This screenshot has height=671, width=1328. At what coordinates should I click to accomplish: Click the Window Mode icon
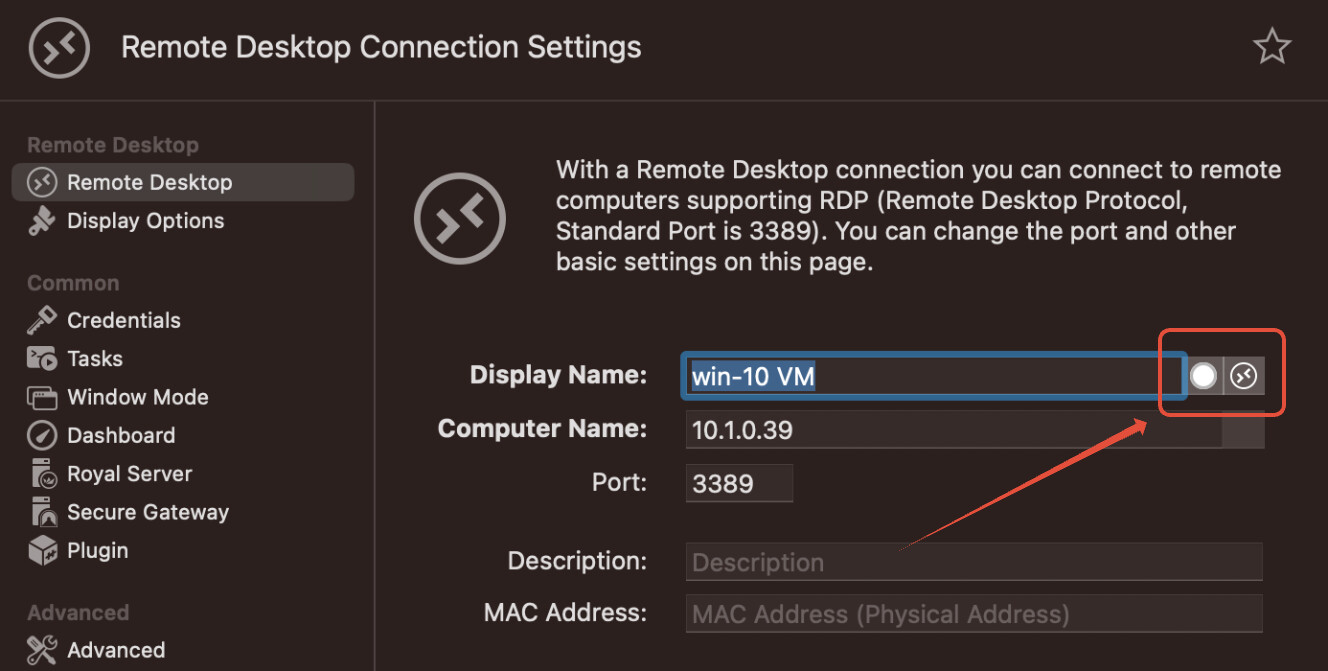coord(42,397)
